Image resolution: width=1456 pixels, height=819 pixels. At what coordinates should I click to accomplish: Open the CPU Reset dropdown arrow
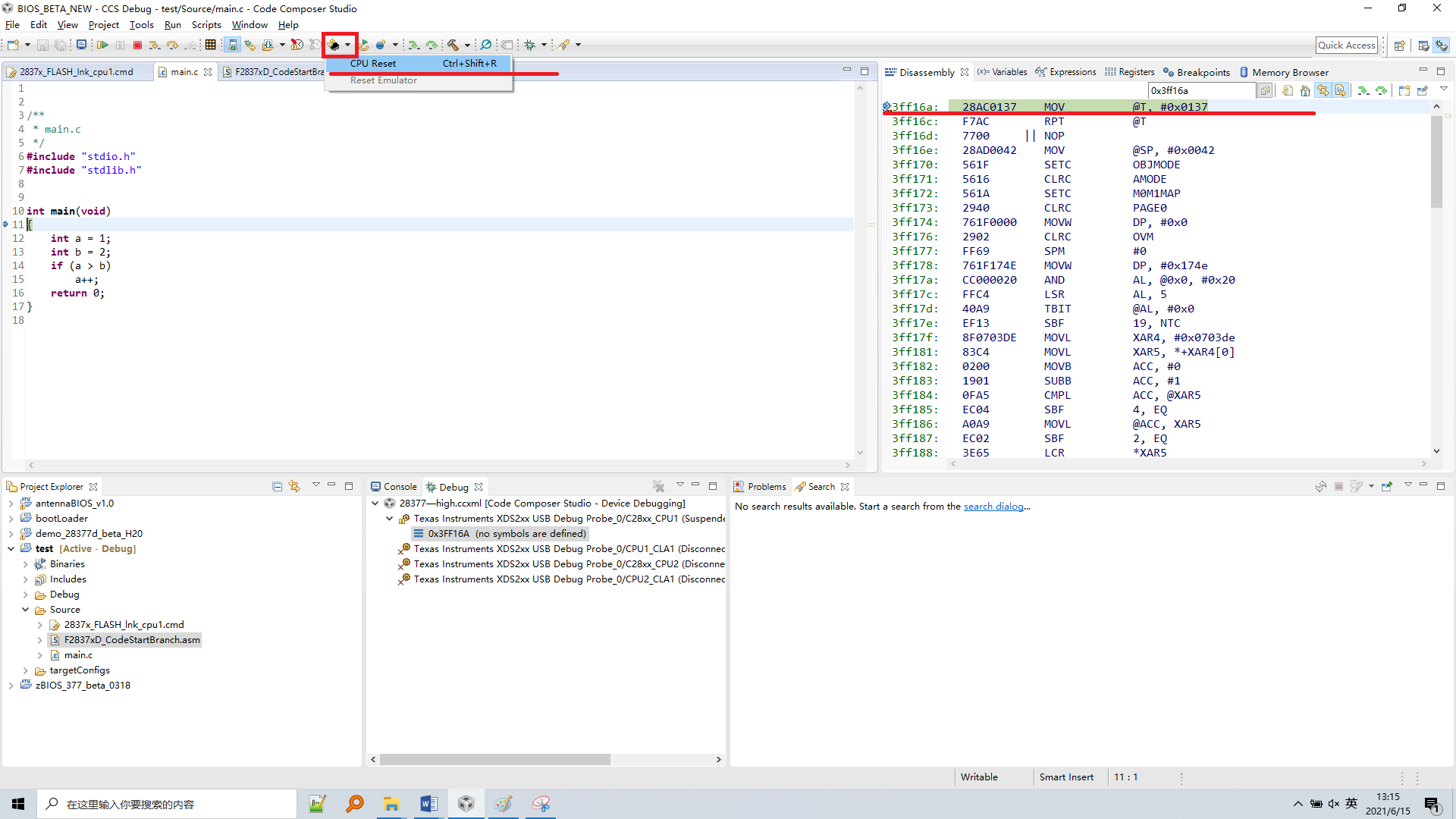(x=348, y=45)
